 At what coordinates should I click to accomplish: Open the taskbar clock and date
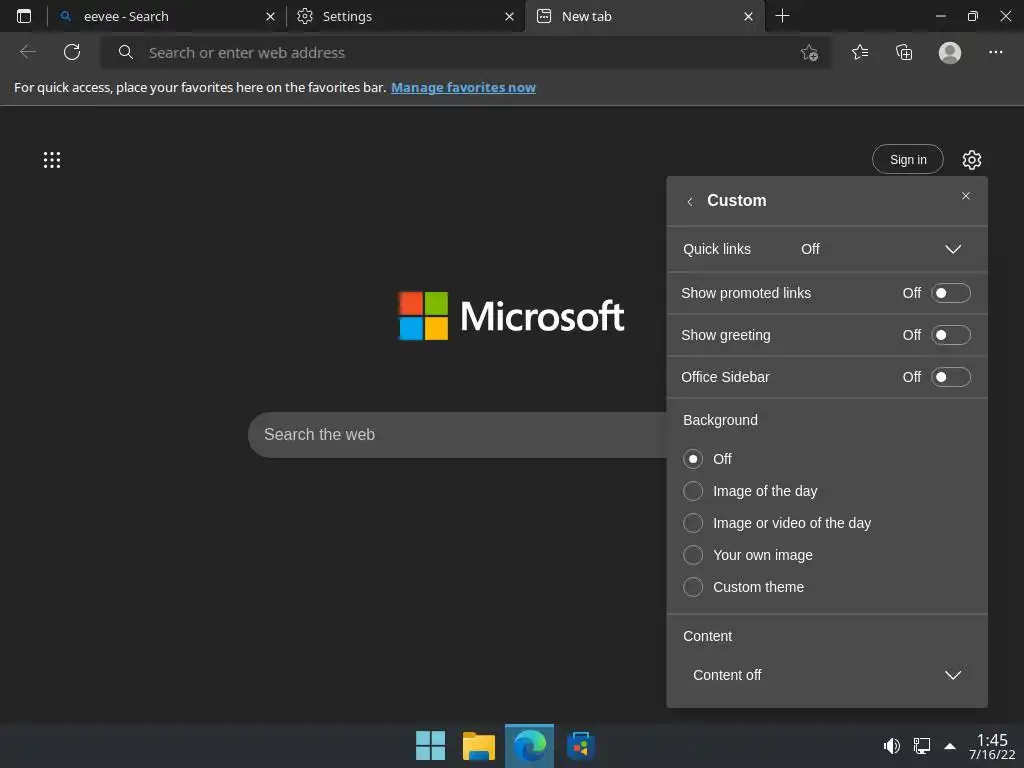pyautogui.click(x=992, y=746)
